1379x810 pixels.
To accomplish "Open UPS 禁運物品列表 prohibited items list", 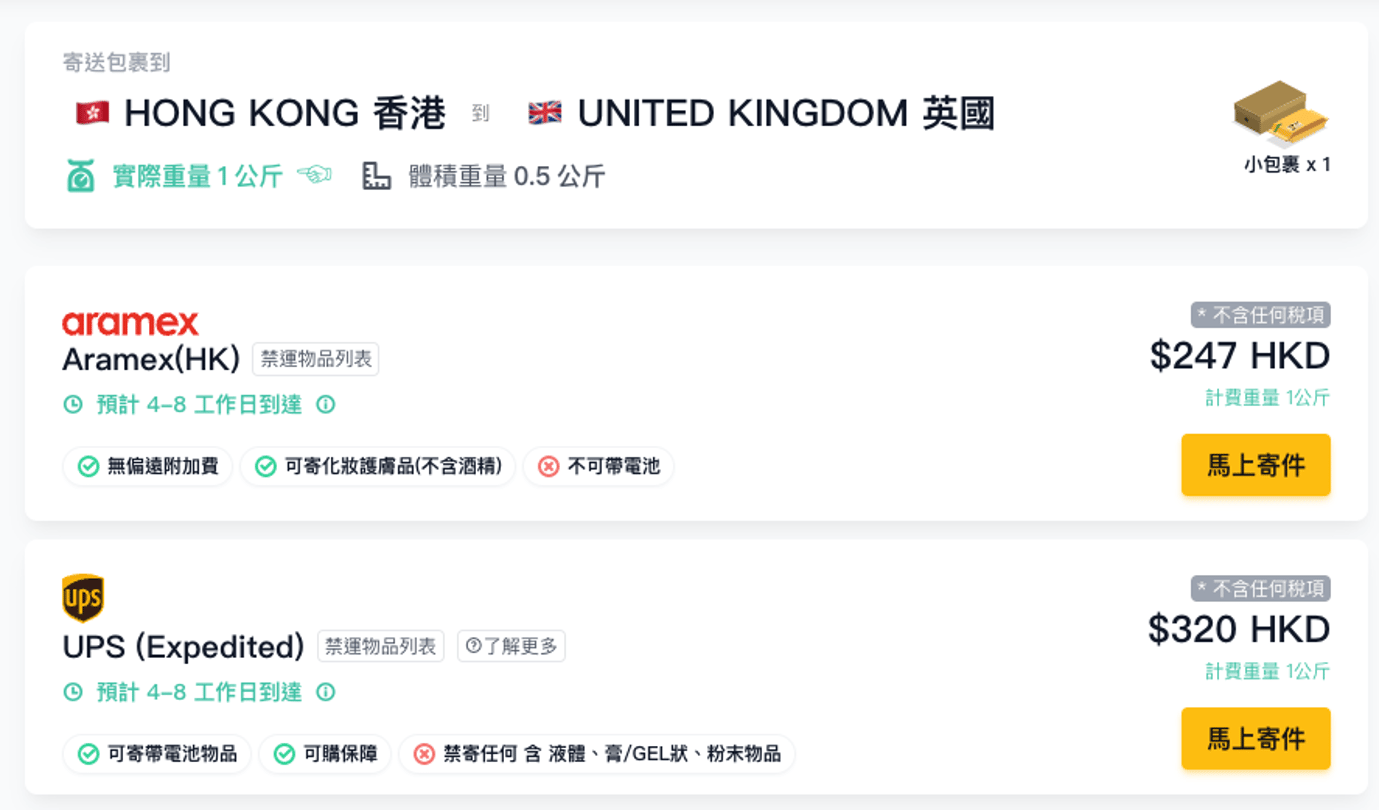I will coord(381,647).
